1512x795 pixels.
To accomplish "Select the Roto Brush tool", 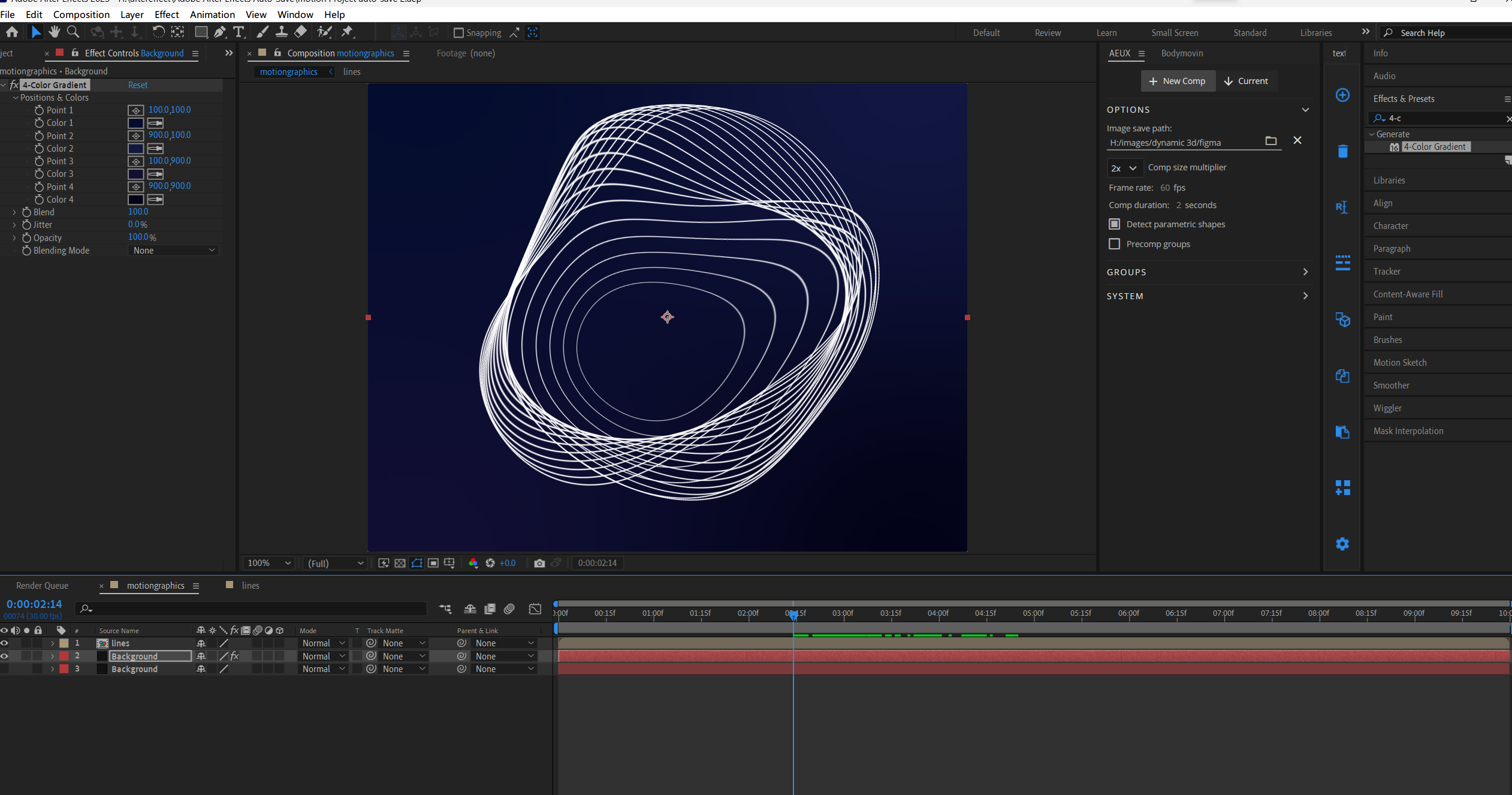I will tap(324, 32).
